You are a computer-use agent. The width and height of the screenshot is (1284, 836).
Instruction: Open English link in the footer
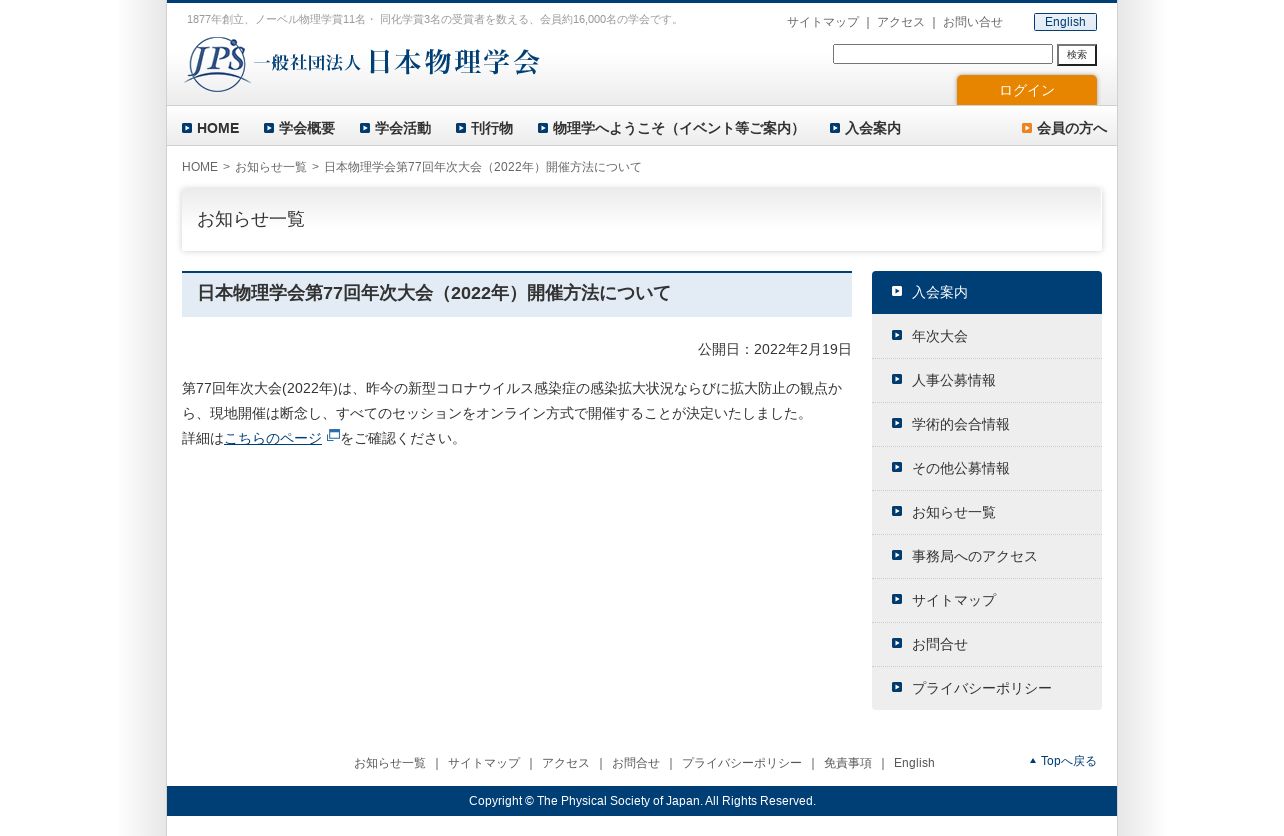(x=914, y=763)
